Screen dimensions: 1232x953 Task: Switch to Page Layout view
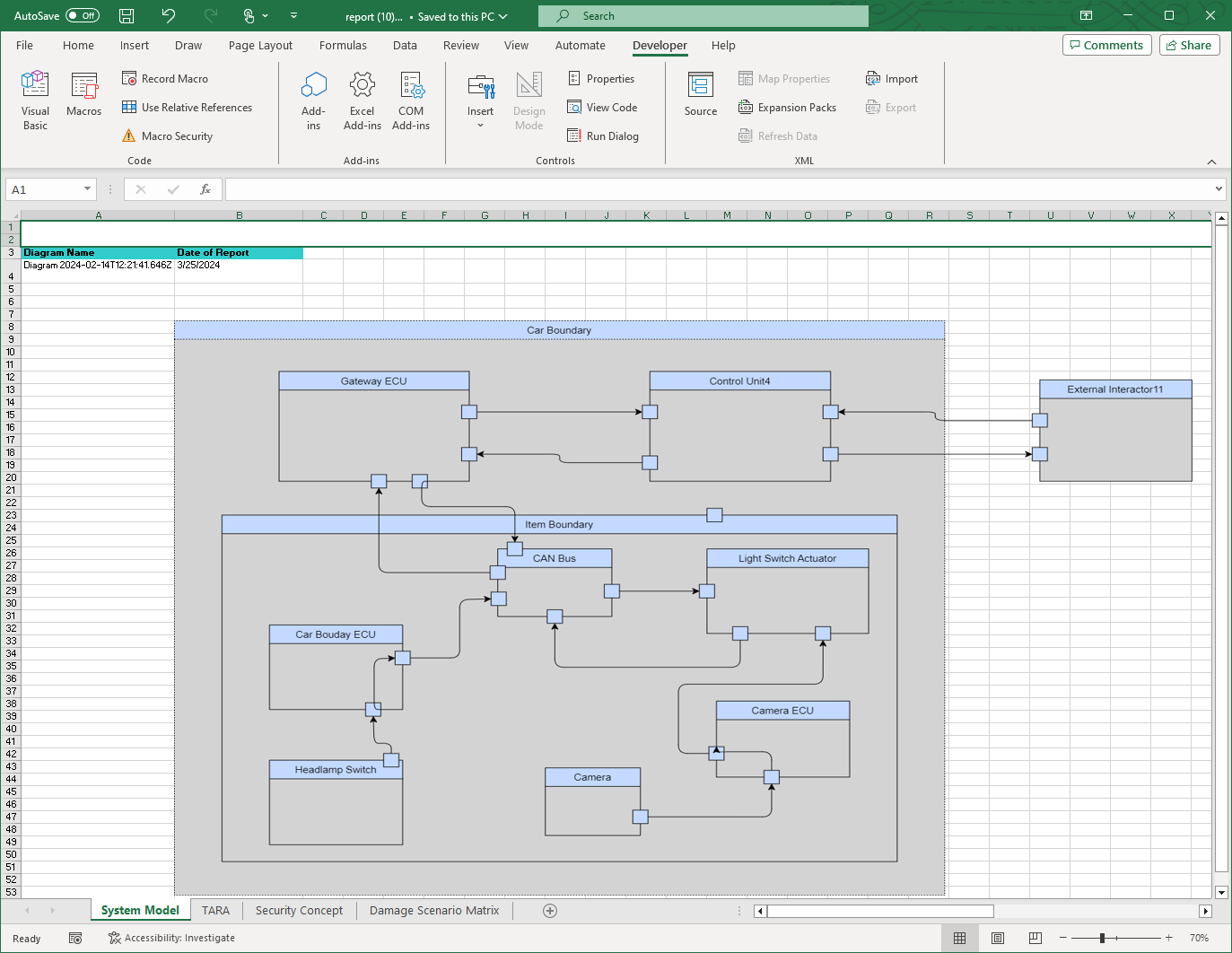click(997, 938)
